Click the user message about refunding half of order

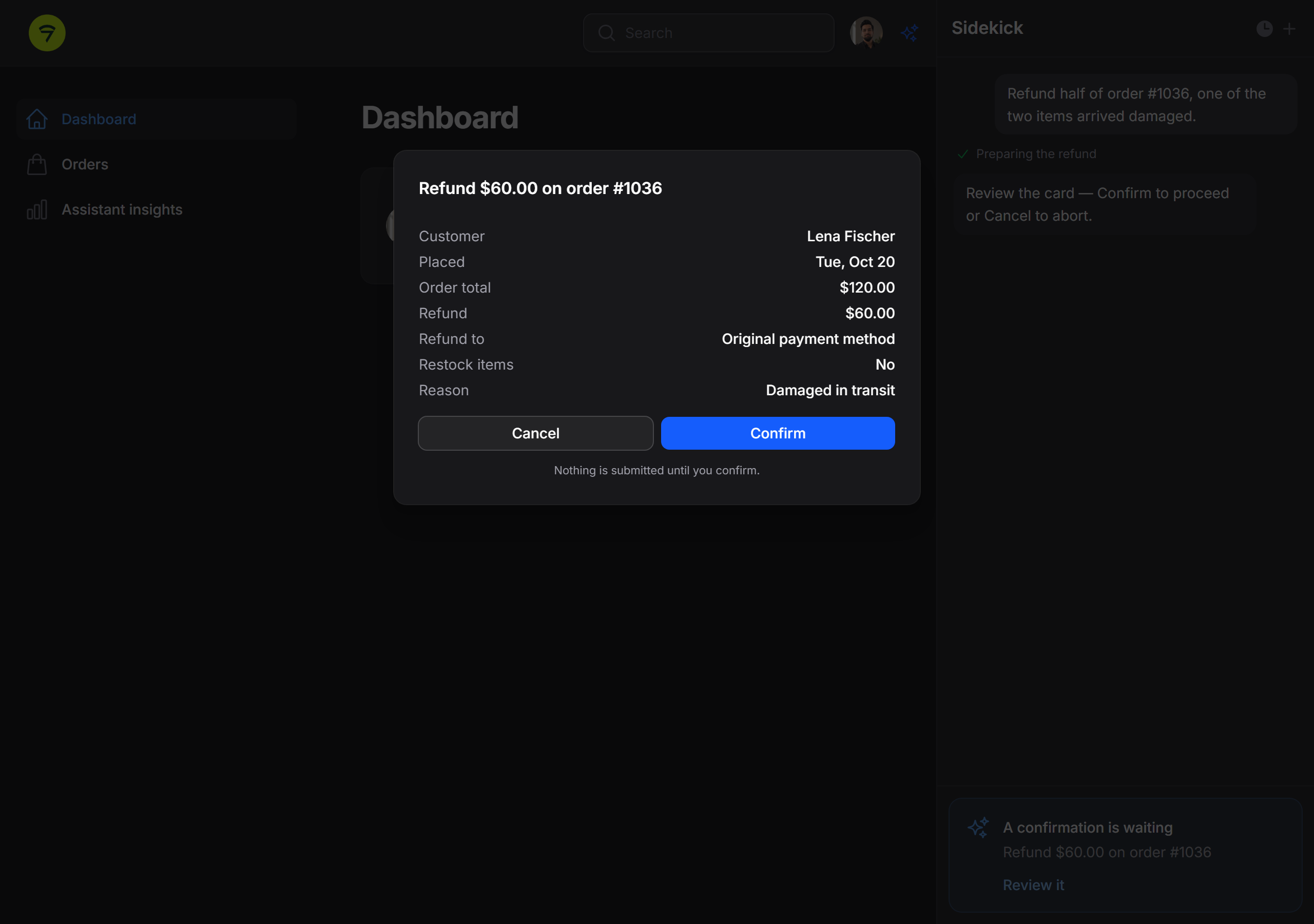1145,105
